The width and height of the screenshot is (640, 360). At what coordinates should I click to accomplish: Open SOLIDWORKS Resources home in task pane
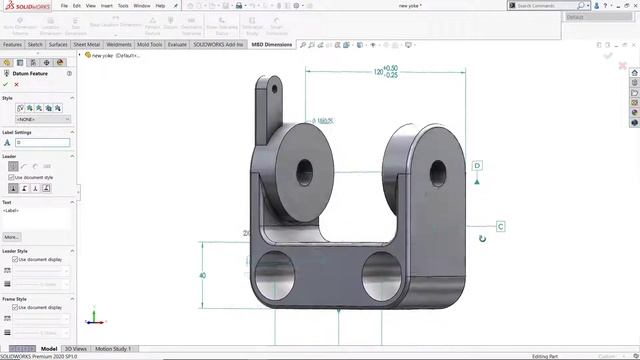pos(634,73)
